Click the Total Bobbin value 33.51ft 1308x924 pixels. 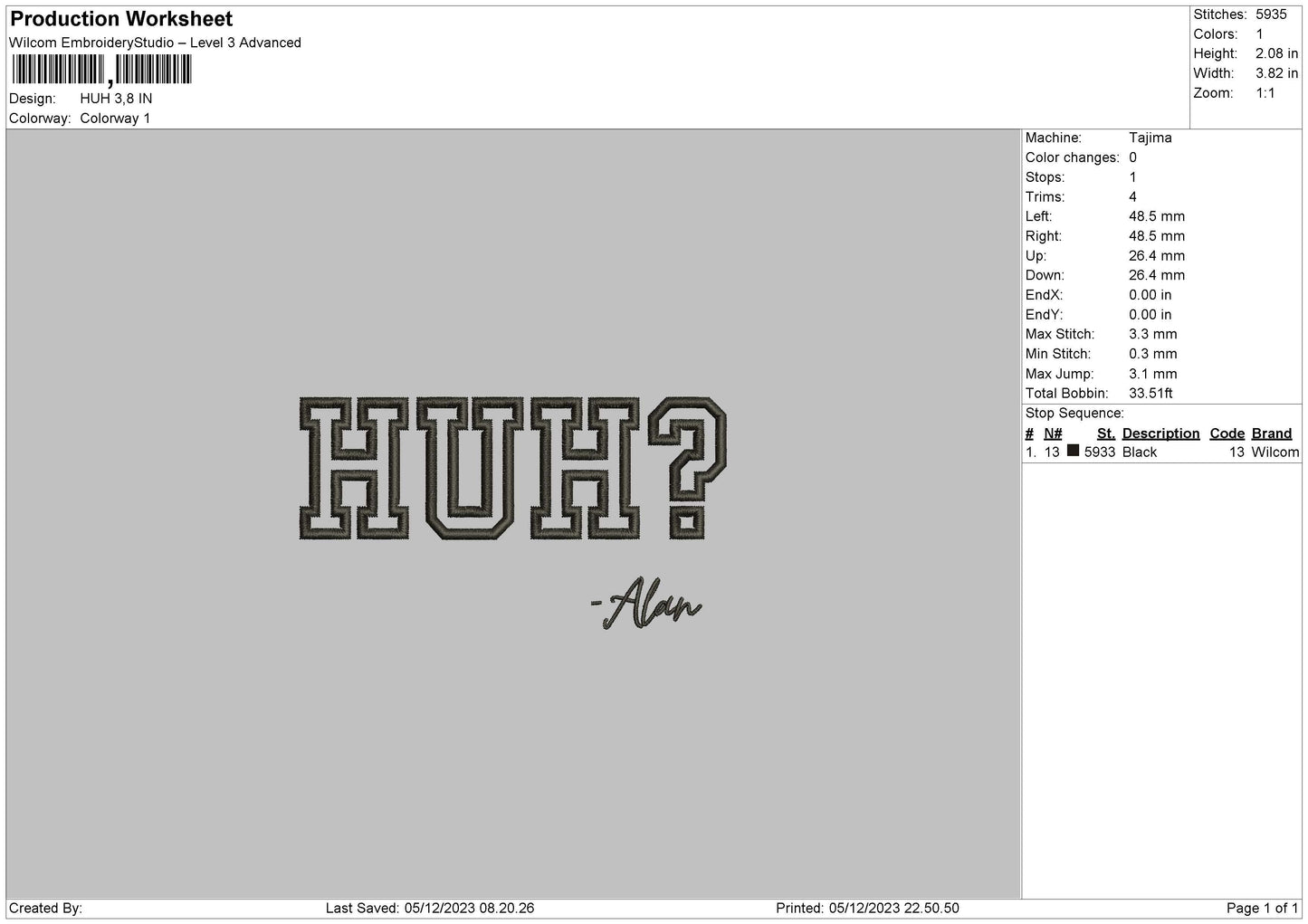(x=1151, y=393)
